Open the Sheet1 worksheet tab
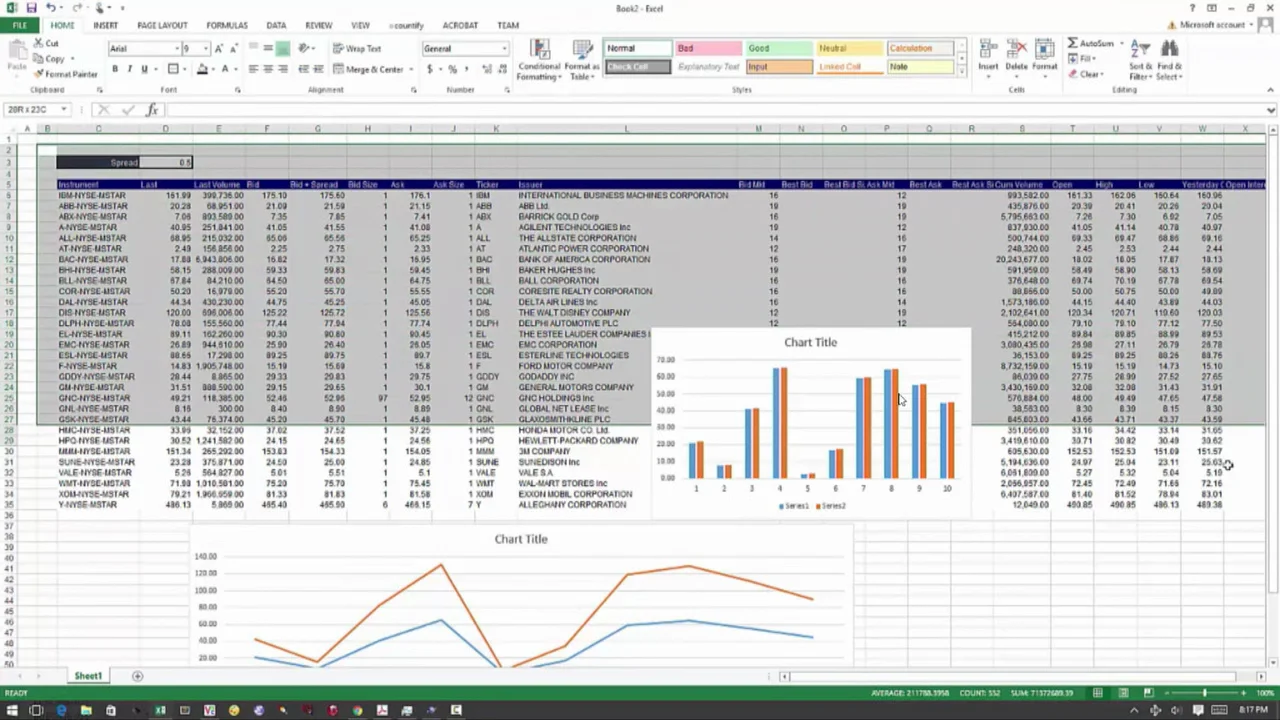 pyautogui.click(x=88, y=676)
